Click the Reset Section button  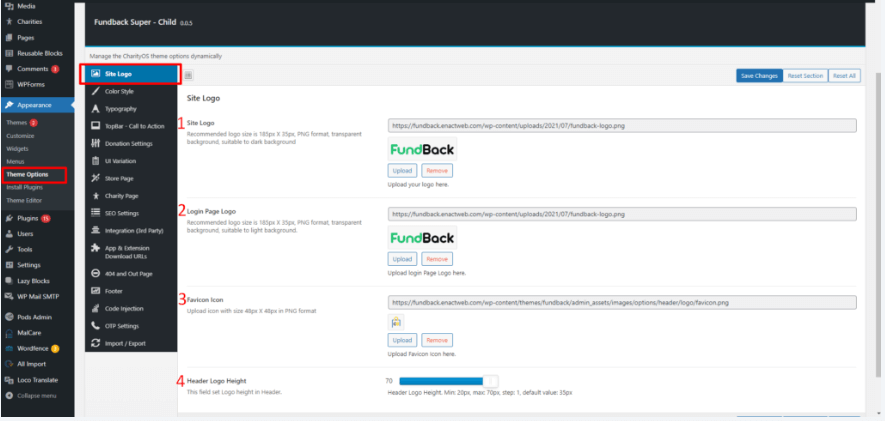point(805,76)
